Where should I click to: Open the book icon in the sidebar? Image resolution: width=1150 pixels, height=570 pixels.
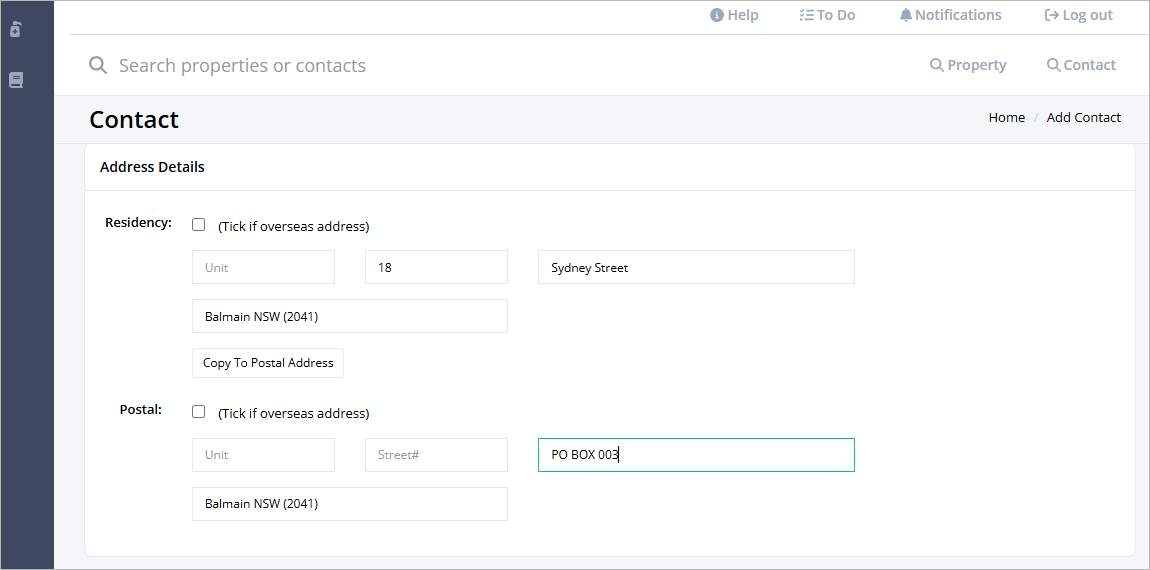click(x=16, y=80)
